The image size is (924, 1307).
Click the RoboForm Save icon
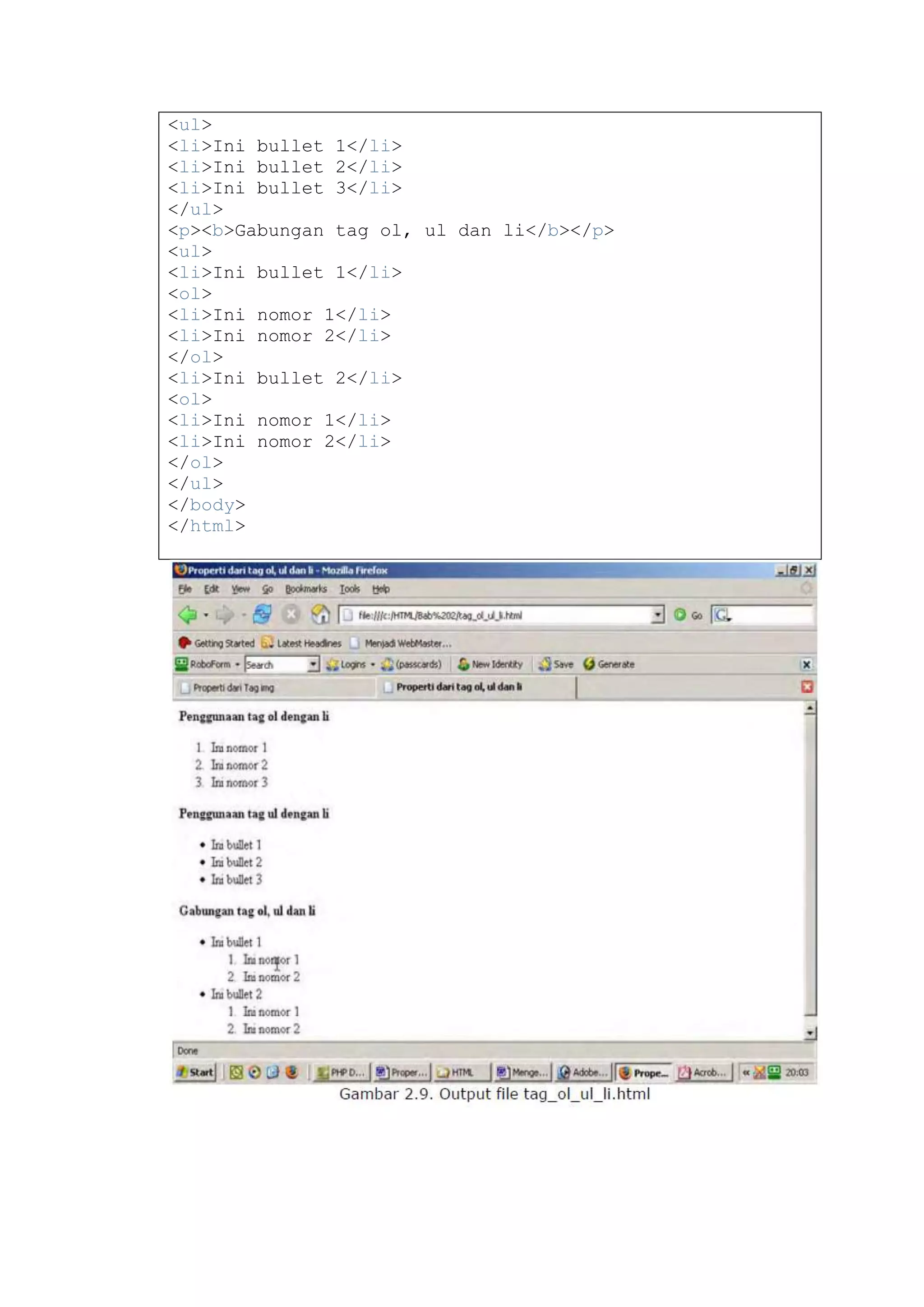tap(545, 664)
